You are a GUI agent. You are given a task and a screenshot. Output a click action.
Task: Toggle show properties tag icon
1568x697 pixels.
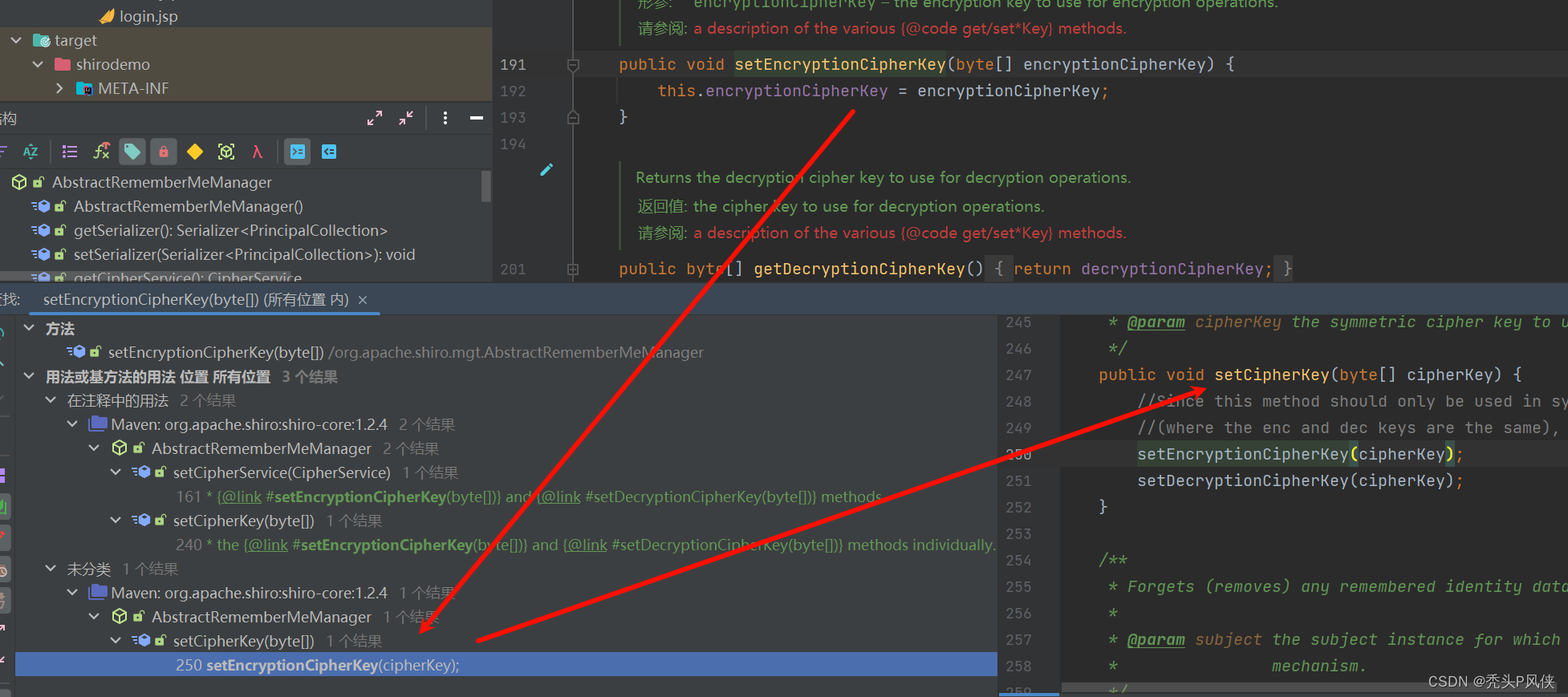132,152
